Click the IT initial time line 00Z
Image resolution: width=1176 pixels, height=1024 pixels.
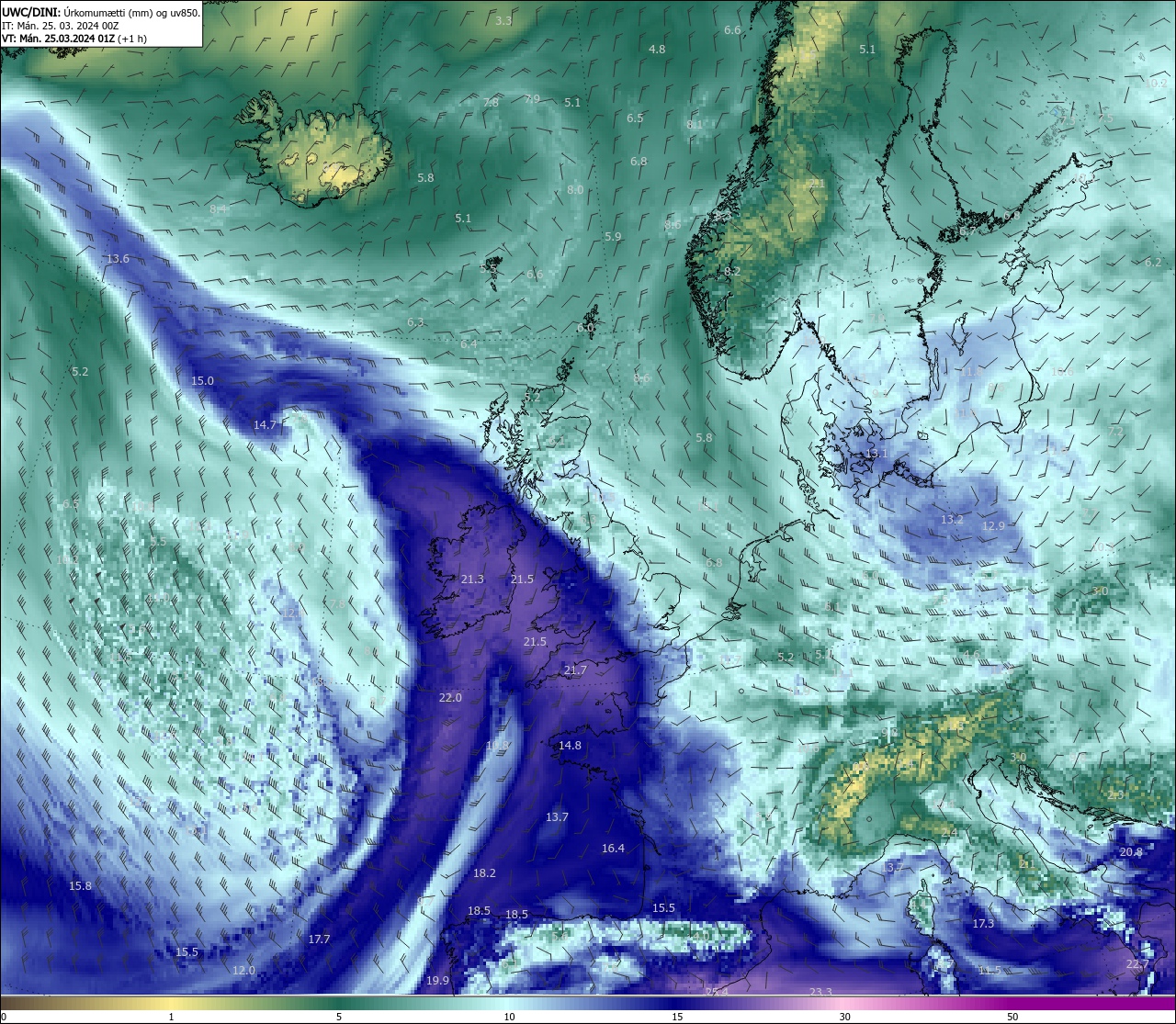pyautogui.click(x=61, y=26)
